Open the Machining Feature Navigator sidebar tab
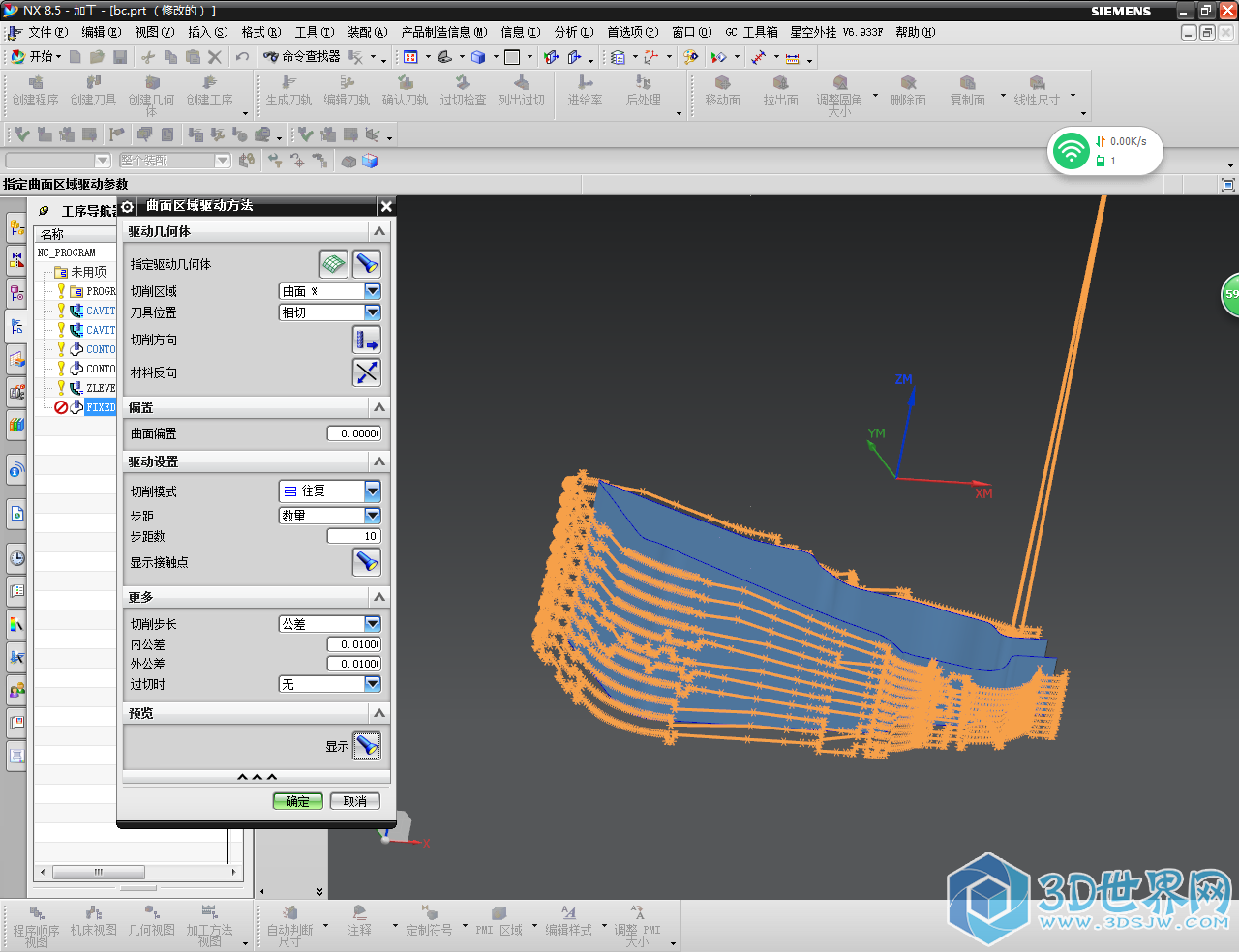 coord(16,359)
